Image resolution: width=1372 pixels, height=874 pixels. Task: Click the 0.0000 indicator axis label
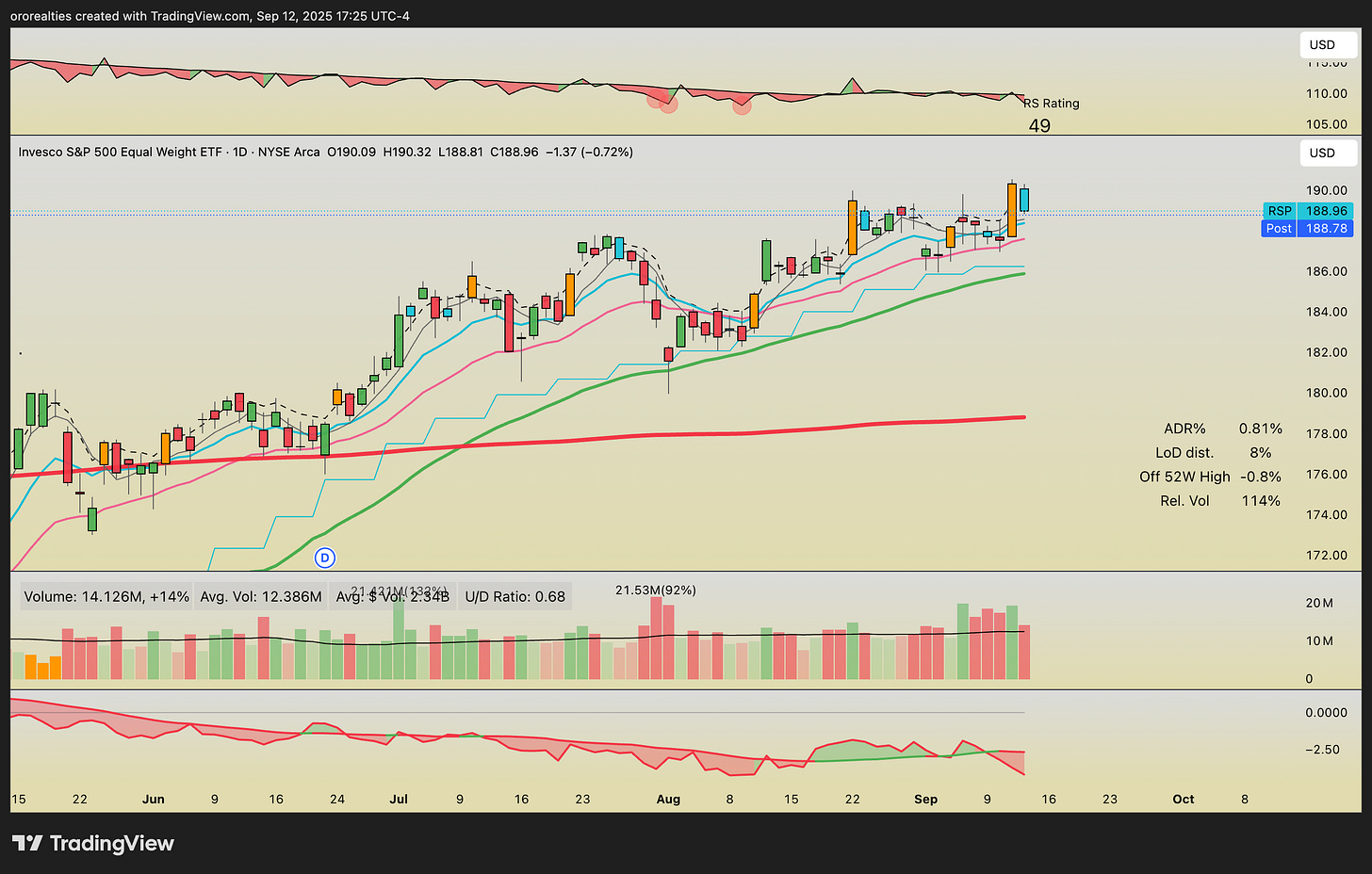tap(1326, 712)
